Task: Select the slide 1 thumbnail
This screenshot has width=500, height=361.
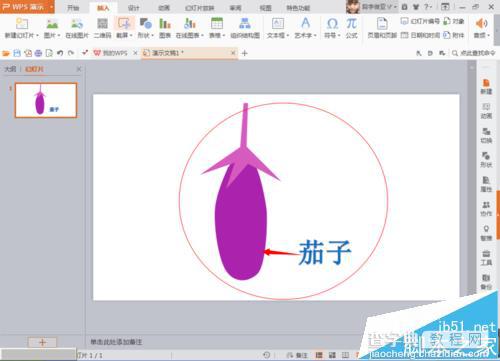Action: click(46, 100)
